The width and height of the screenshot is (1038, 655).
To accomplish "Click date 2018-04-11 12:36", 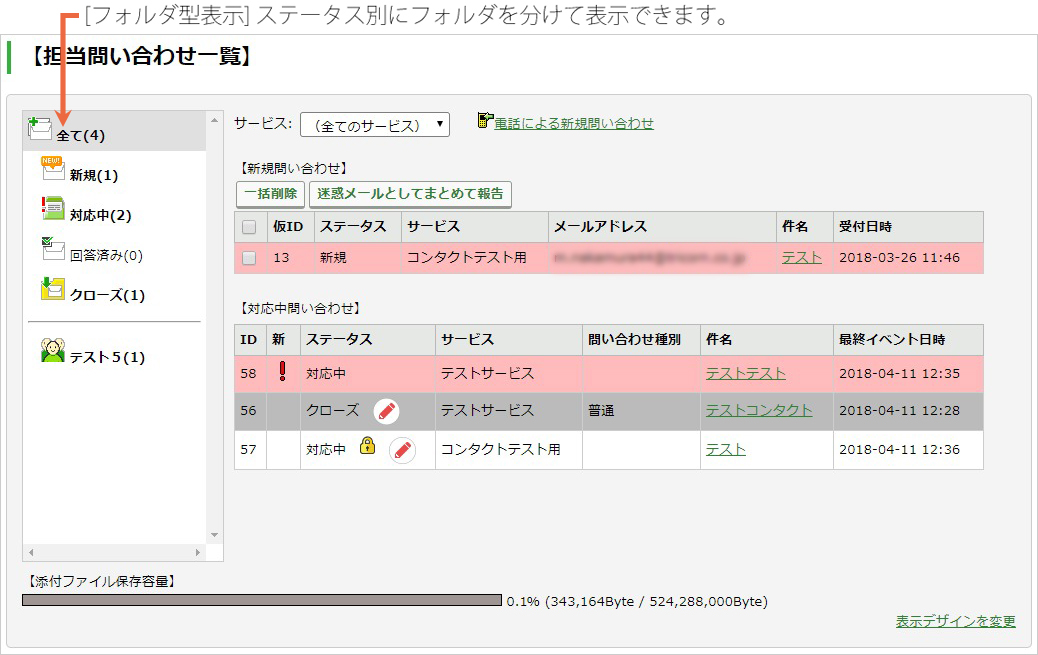I will [899, 450].
